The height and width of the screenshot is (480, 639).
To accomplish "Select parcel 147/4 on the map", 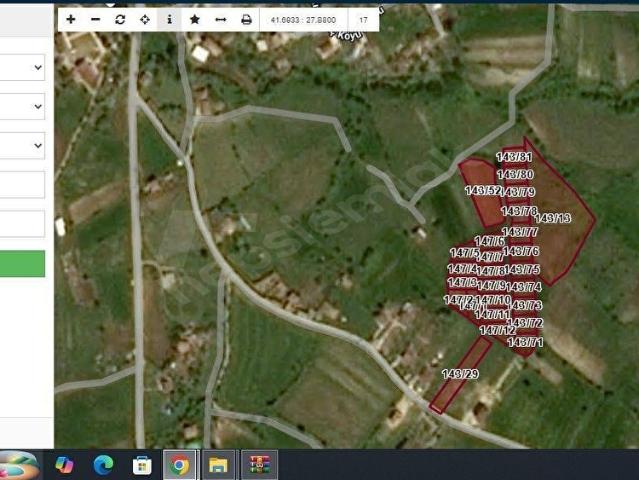I will tap(462, 269).
